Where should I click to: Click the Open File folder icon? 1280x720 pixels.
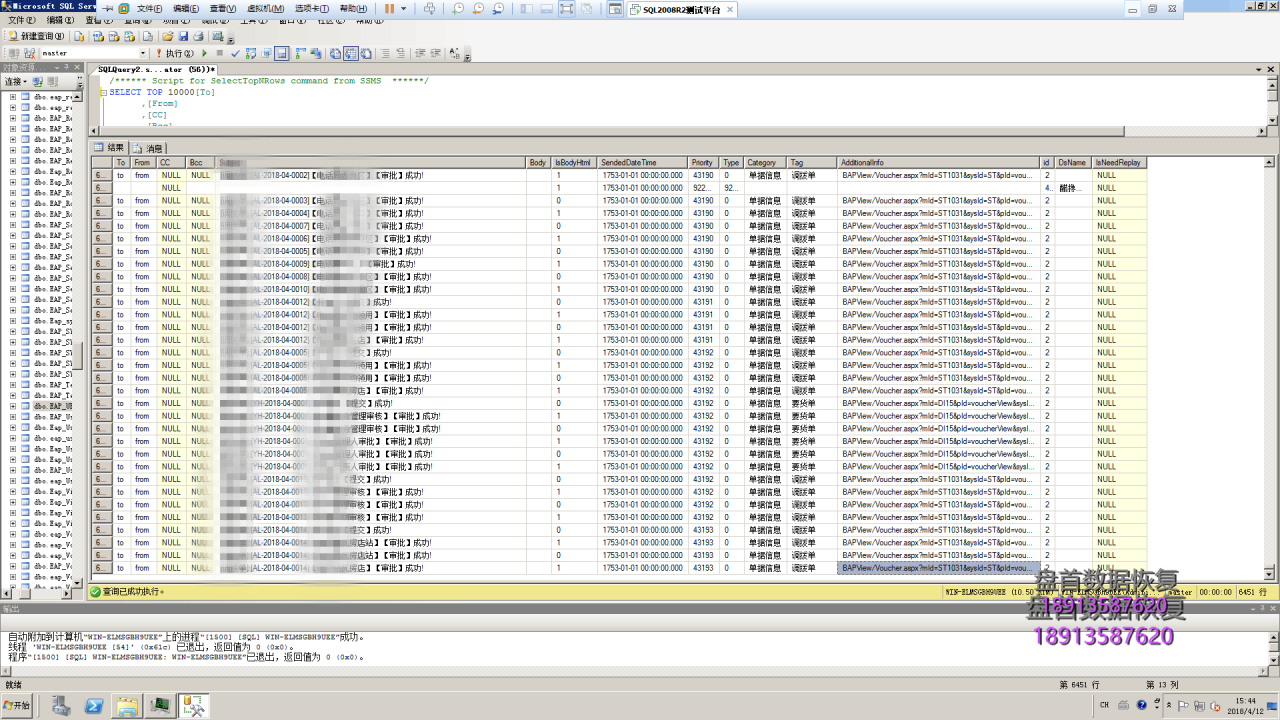[168, 36]
